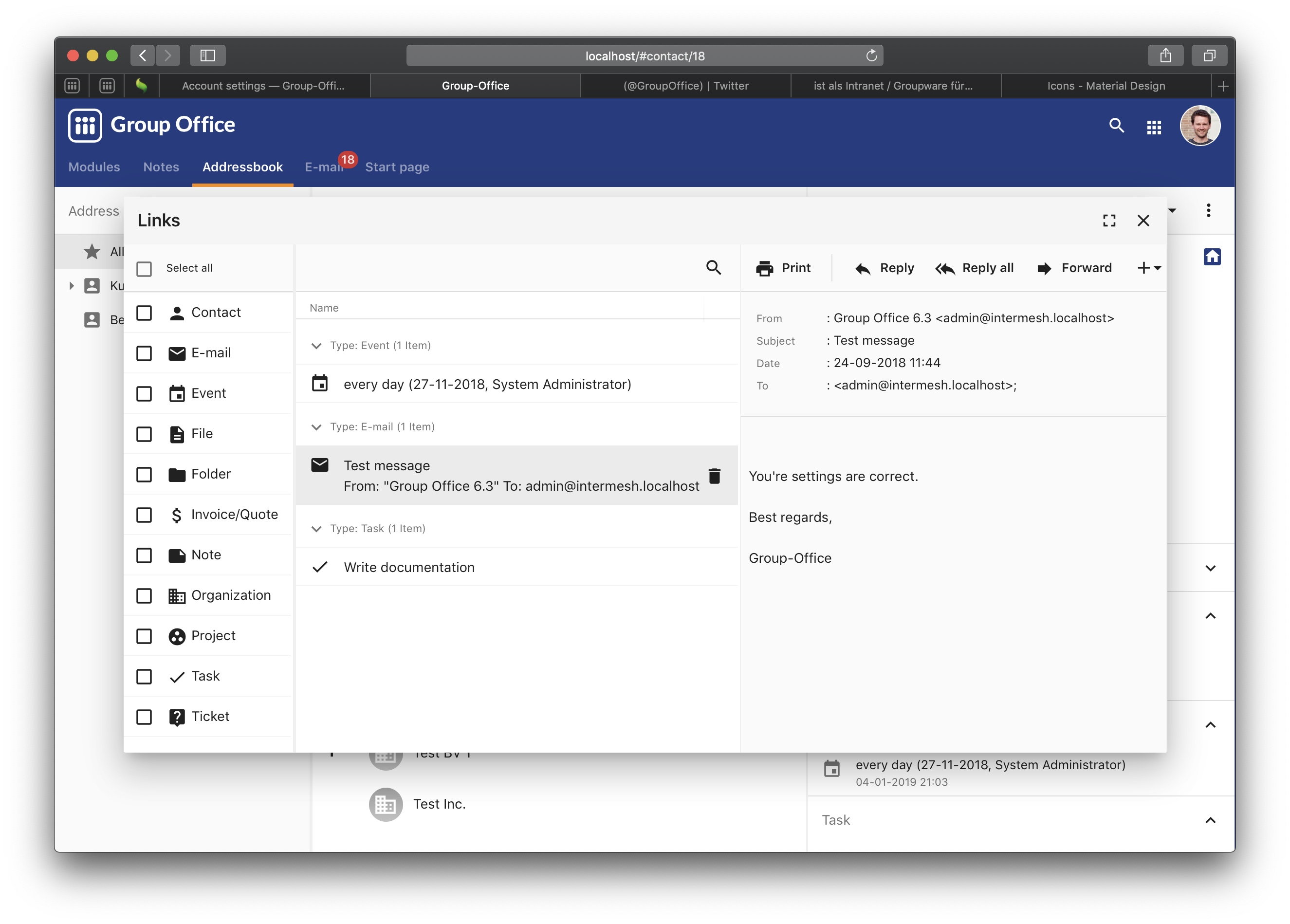
Task: Click calendar icon of every day event row
Action: click(x=320, y=384)
